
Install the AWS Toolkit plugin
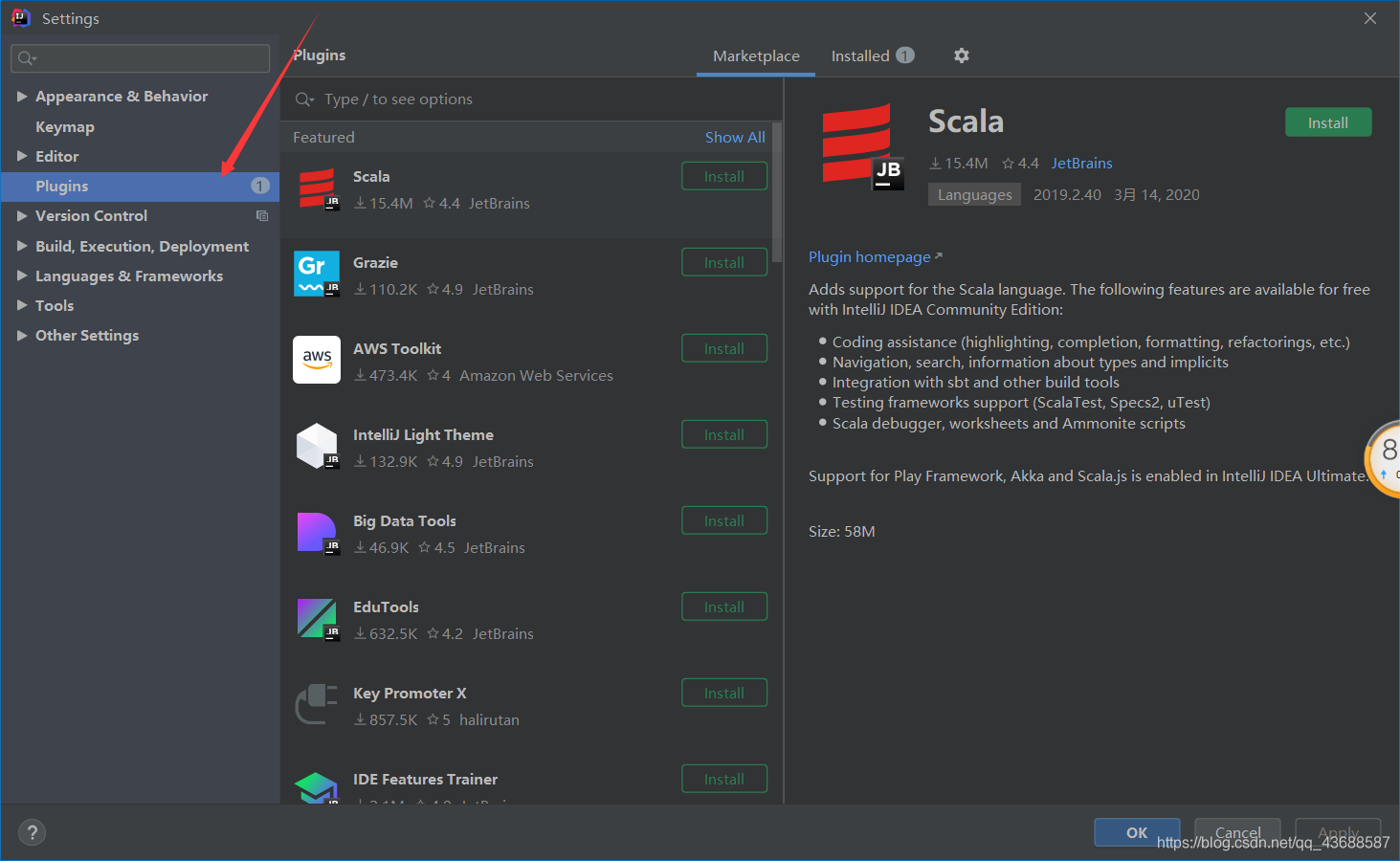pyautogui.click(x=724, y=348)
